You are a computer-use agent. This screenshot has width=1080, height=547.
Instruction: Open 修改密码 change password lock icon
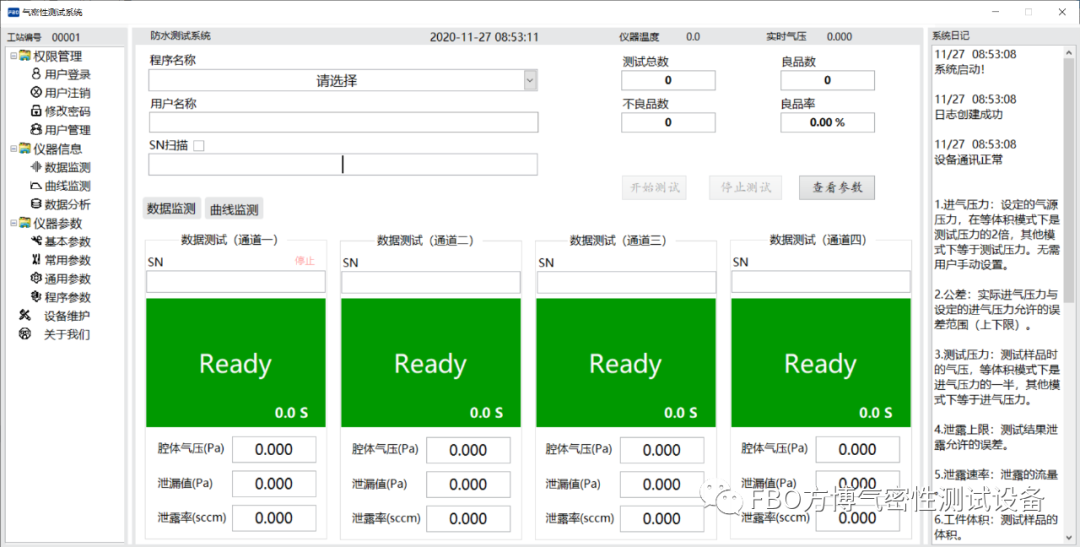pyautogui.click(x=36, y=111)
